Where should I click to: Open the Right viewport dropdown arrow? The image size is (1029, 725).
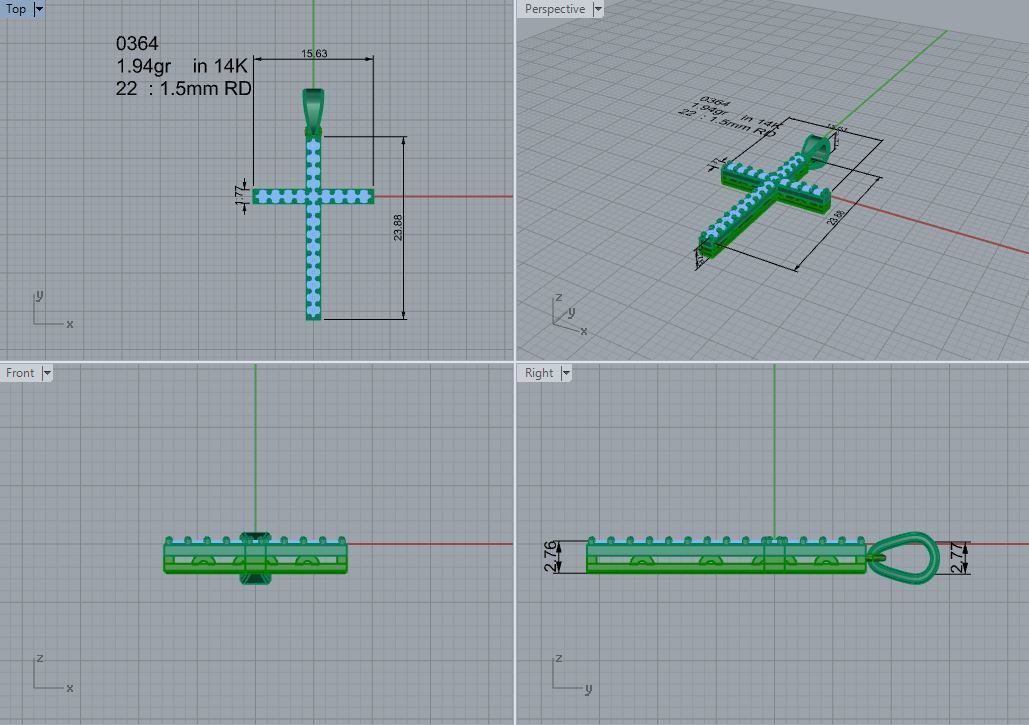point(566,373)
